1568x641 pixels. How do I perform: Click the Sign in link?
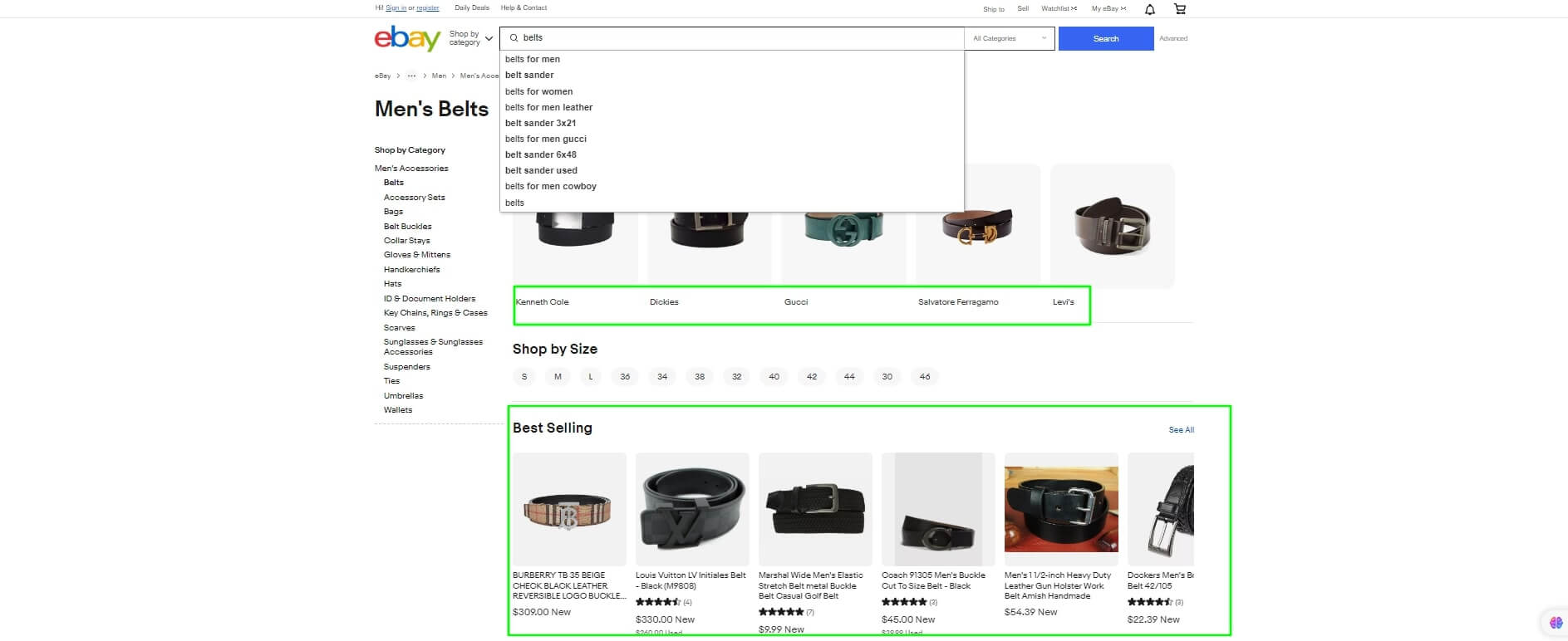[x=396, y=7]
